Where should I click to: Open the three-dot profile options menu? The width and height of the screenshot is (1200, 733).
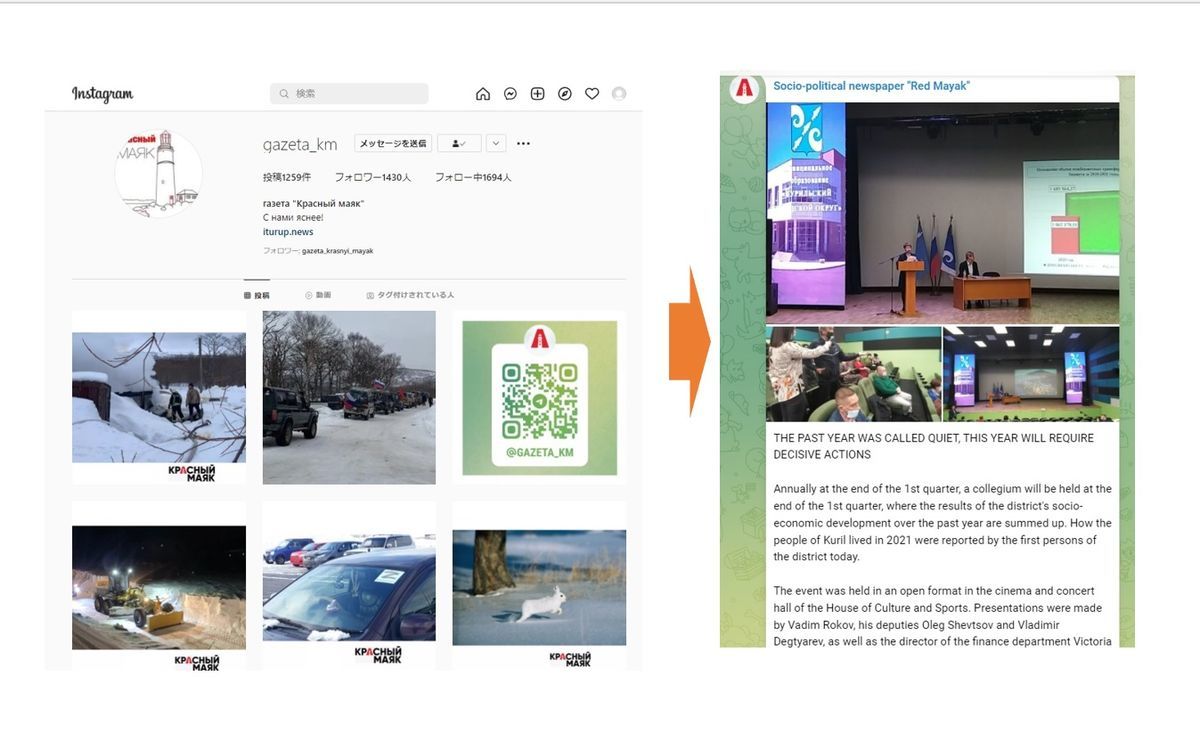click(523, 144)
